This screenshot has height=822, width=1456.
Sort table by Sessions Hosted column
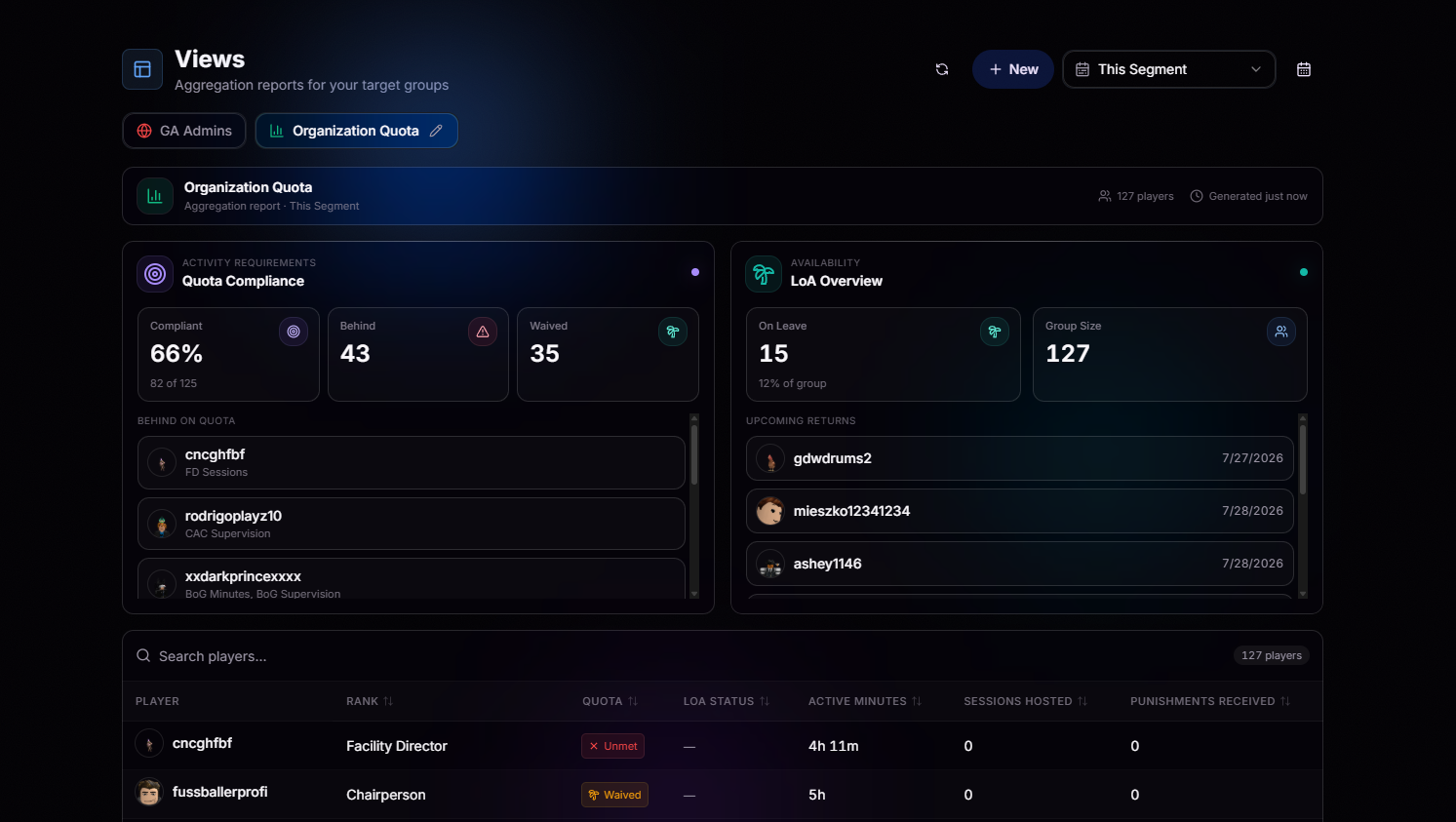point(1026,701)
